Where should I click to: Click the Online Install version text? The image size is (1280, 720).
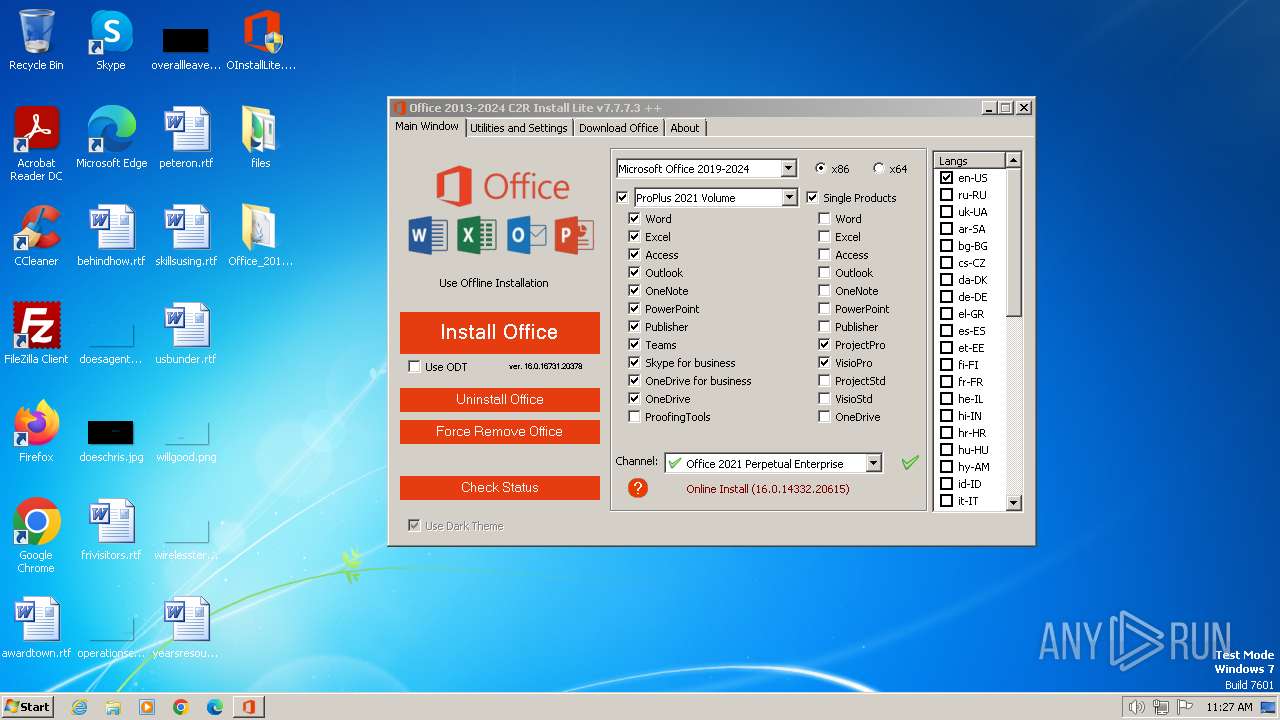tap(768, 489)
